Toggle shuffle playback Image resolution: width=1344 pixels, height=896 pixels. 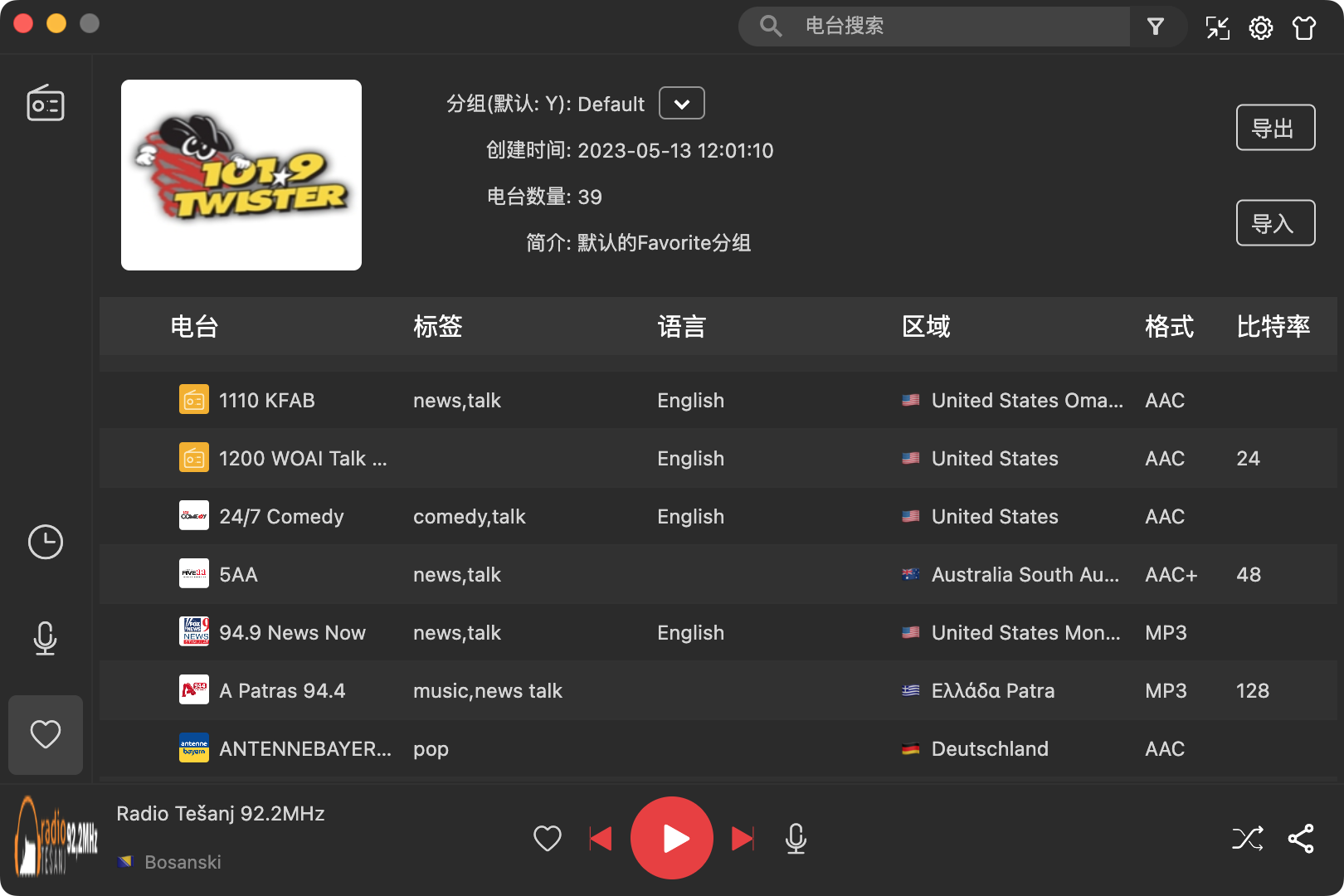pos(1248,838)
